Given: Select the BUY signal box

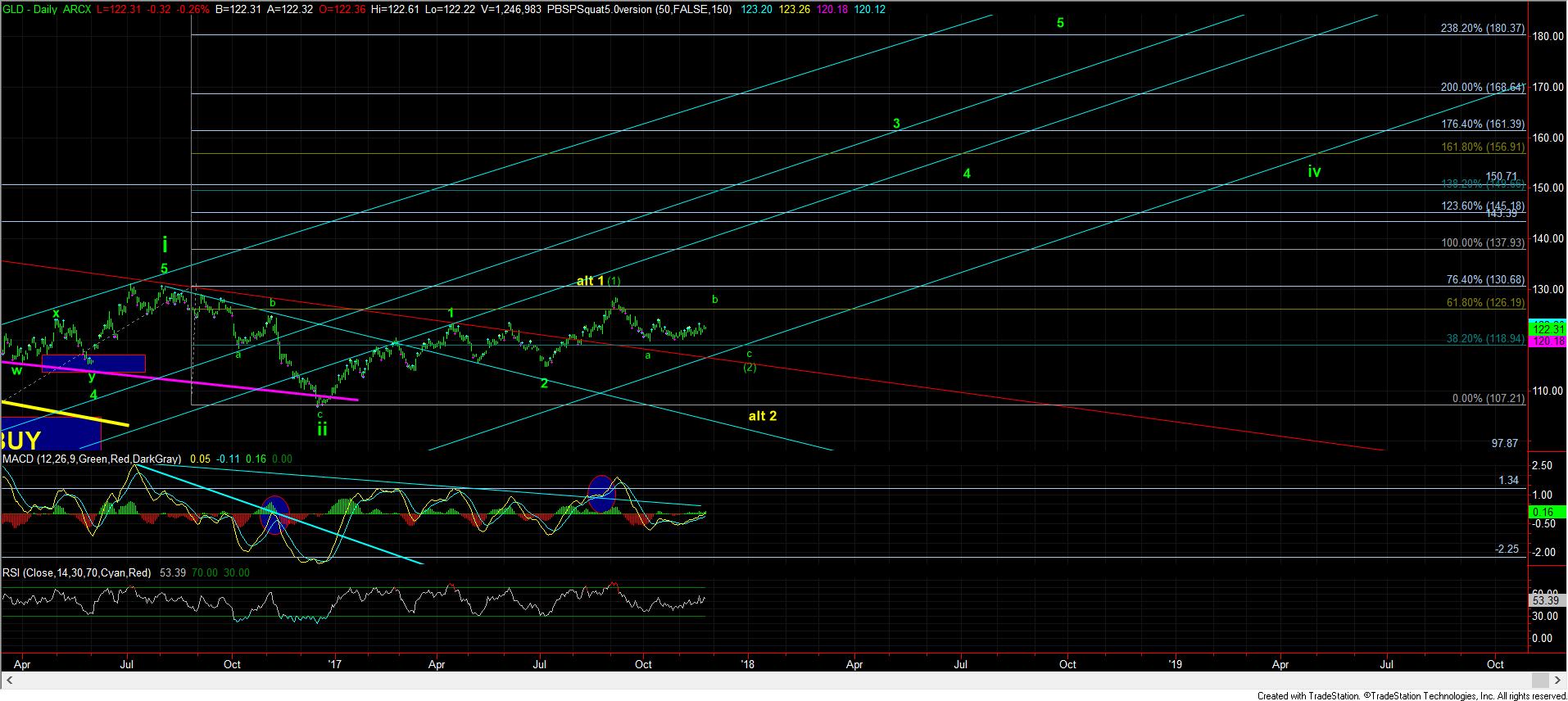Looking at the screenshot, I should point(49,434).
